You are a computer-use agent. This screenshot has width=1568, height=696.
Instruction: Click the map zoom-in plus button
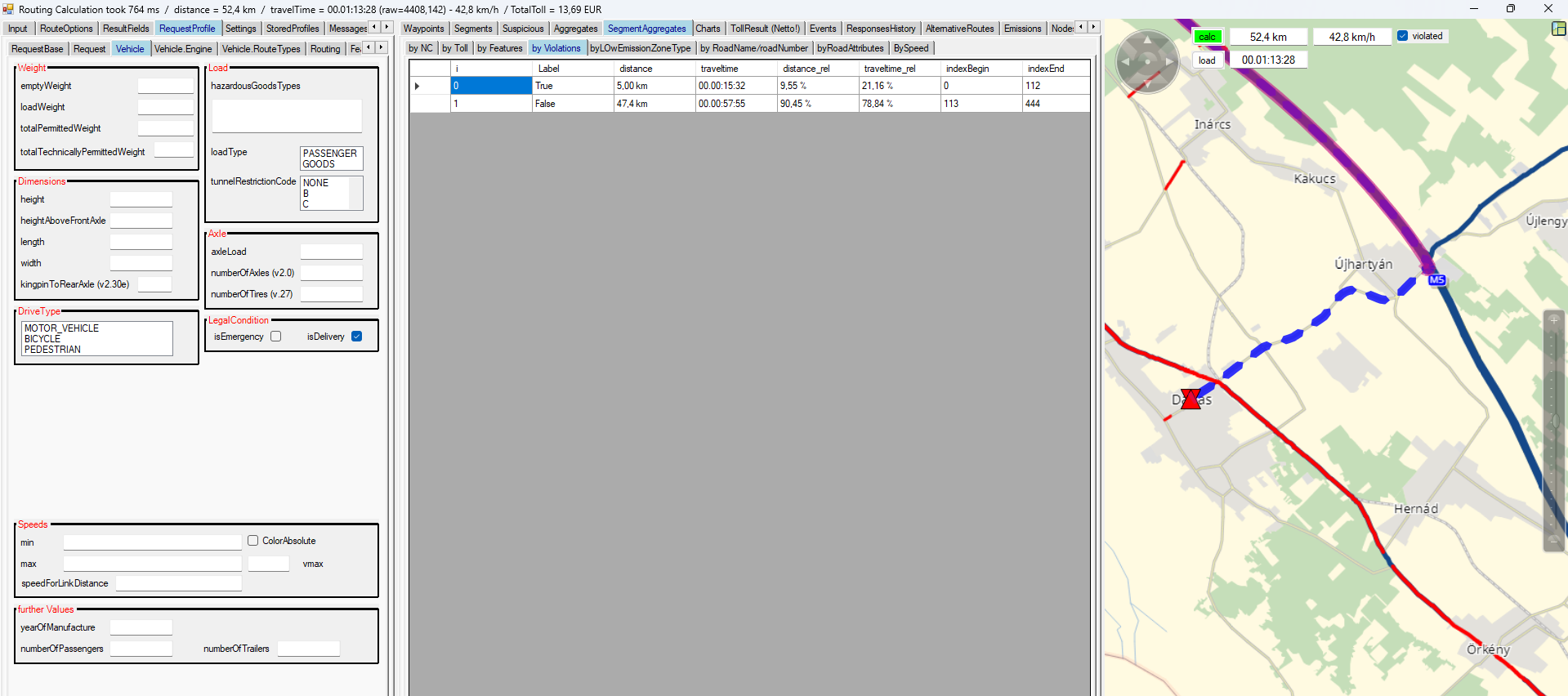pyautogui.click(x=1553, y=319)
